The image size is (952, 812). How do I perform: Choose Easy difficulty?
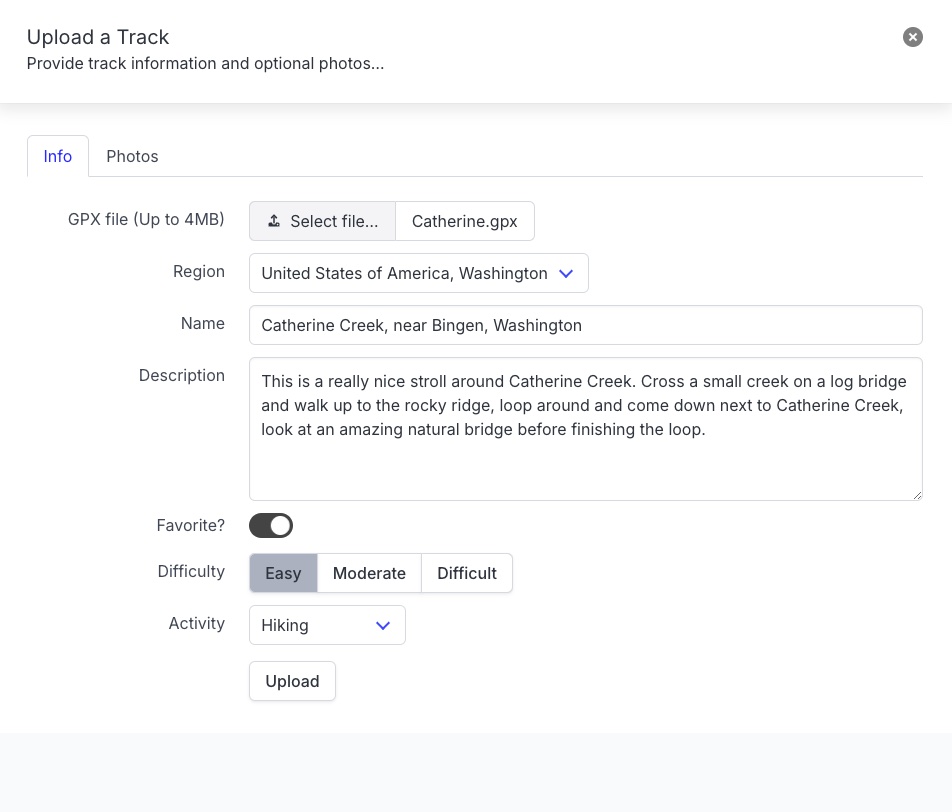tap(283, 573)
